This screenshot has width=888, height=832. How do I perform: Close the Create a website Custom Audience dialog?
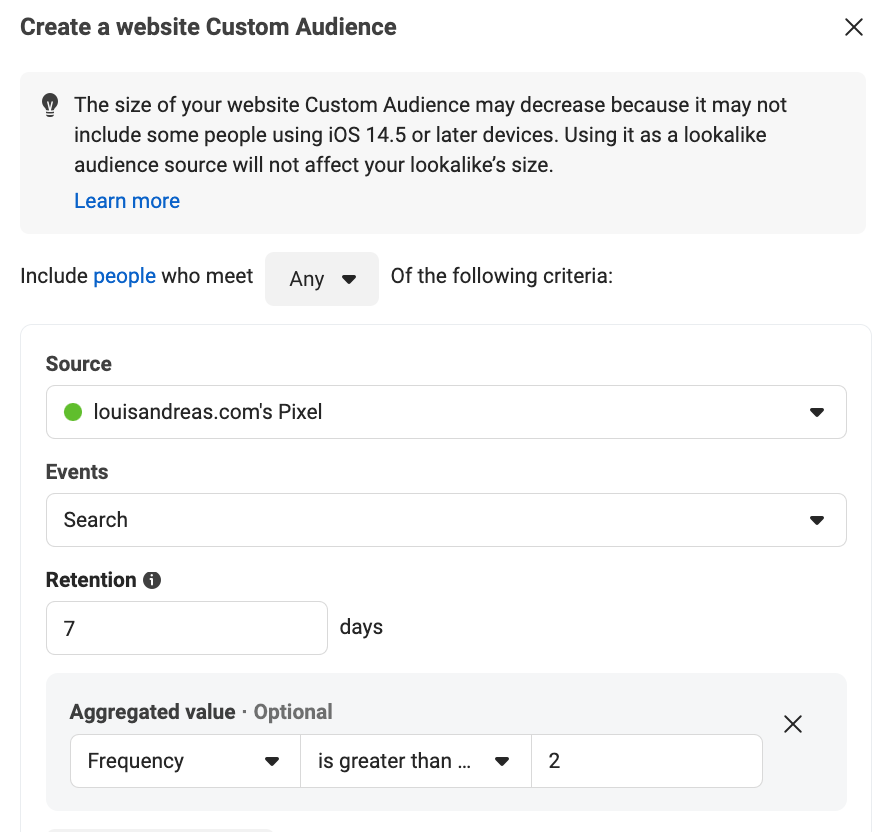[853, 27]
